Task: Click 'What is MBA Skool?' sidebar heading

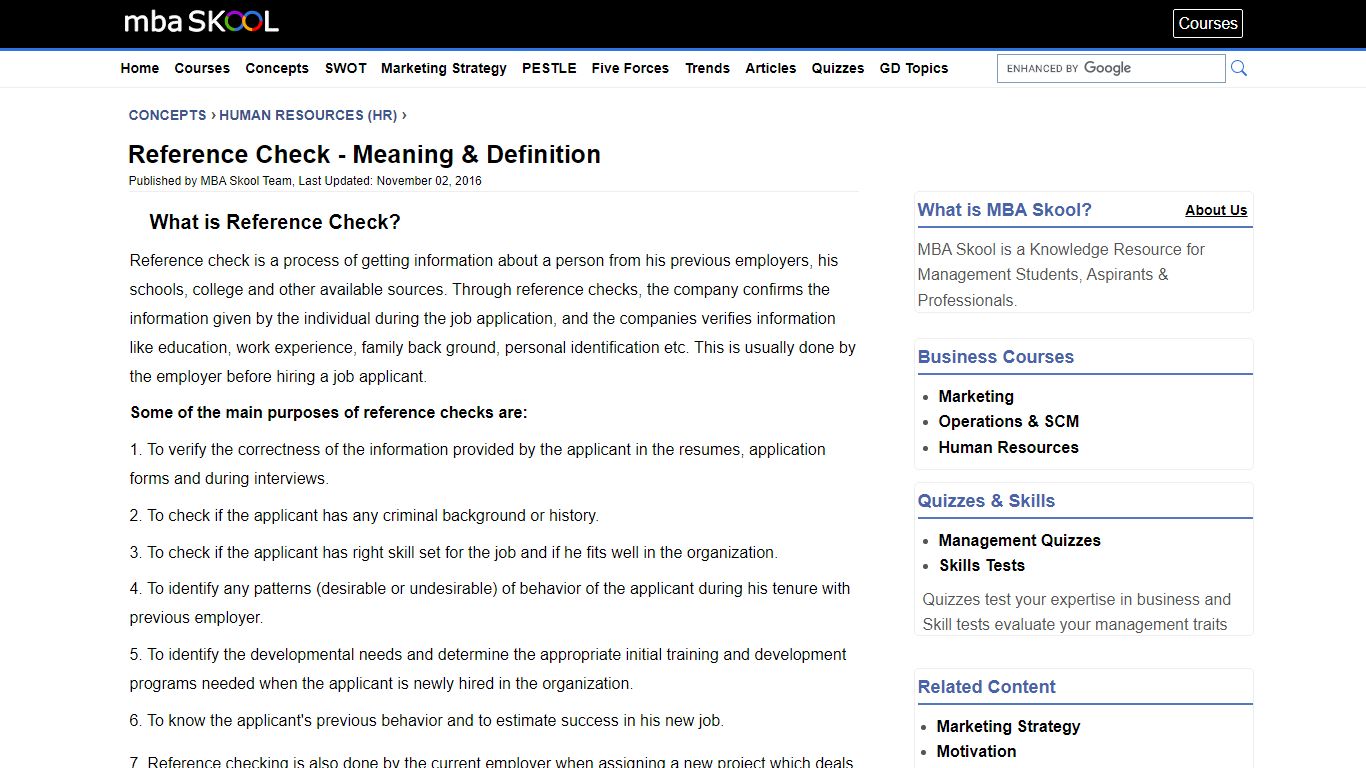Action: click(x=1005, y=210)
